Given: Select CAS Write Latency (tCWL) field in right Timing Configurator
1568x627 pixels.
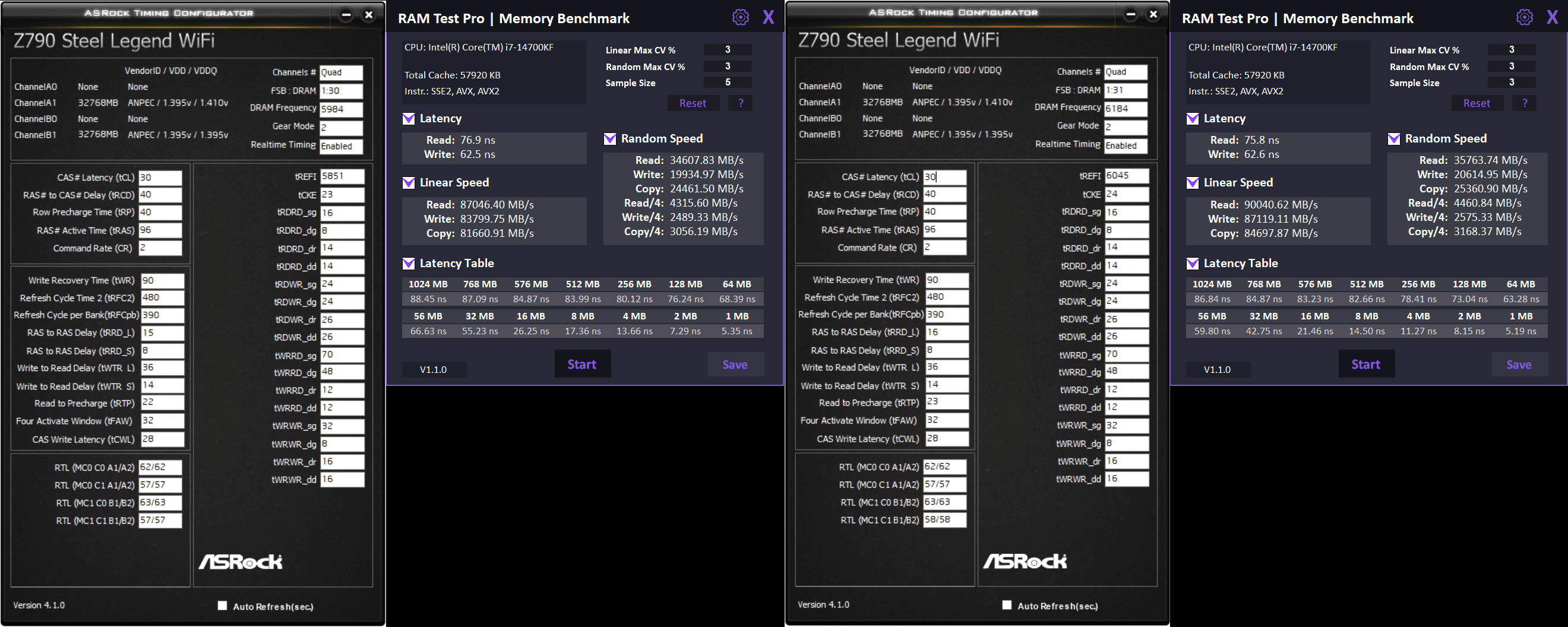Looking at the screenshot, I should (947, 438).
